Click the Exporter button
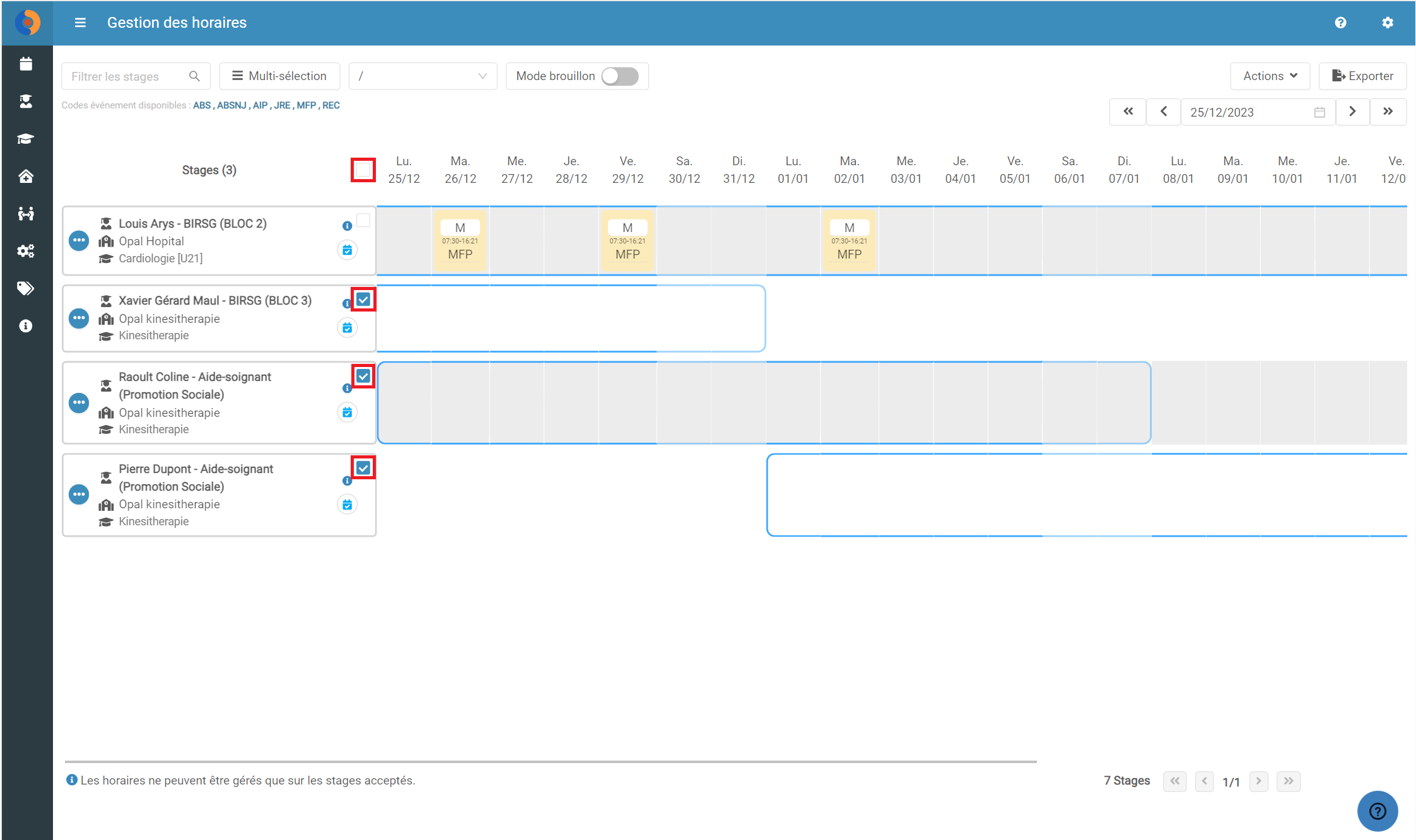The width and height of the screenshot is (1416, 840). tap(1362, 76)
